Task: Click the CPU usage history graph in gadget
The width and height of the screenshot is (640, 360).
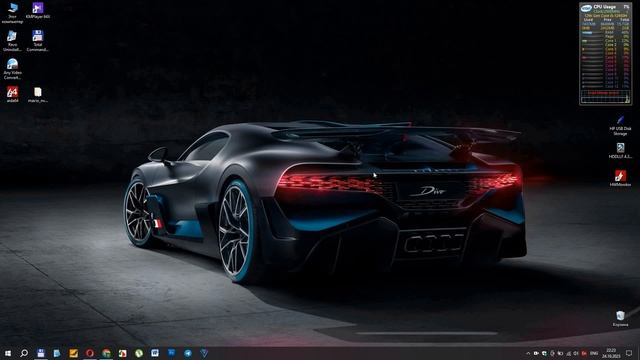Action: coord(605,97)
